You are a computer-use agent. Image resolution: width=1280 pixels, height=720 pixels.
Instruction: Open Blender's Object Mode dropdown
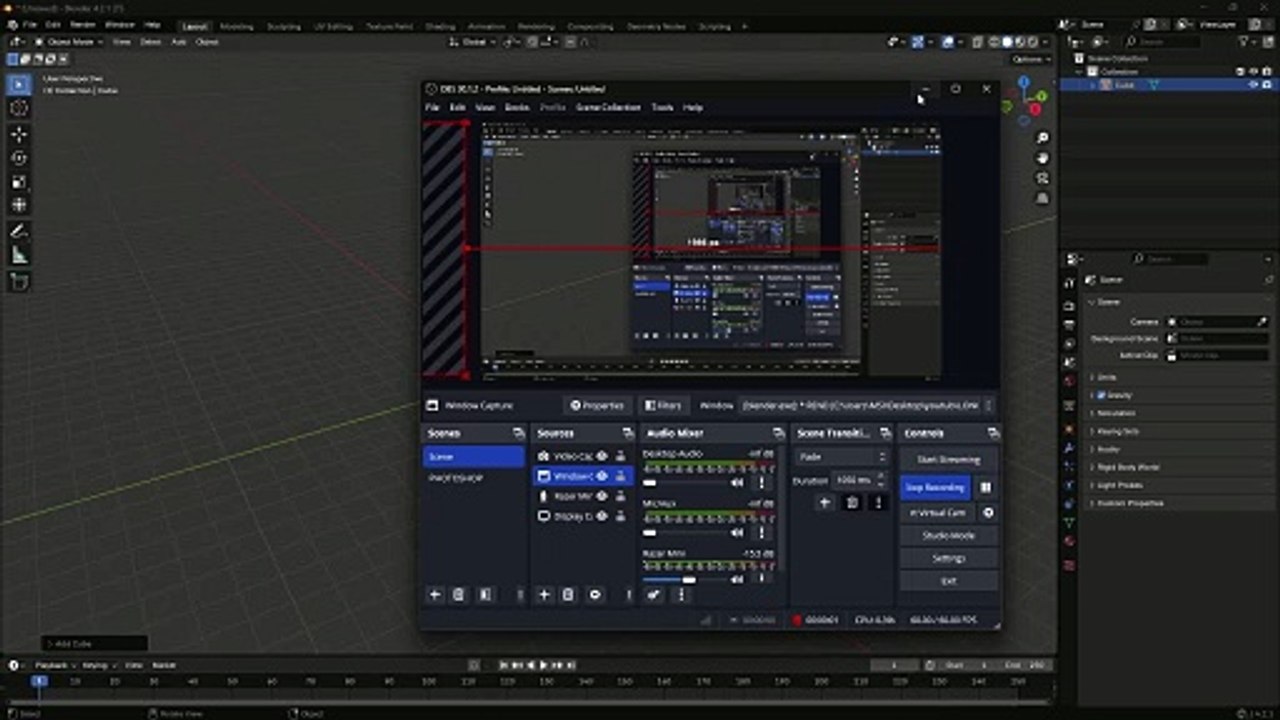[x=70, y=42]
